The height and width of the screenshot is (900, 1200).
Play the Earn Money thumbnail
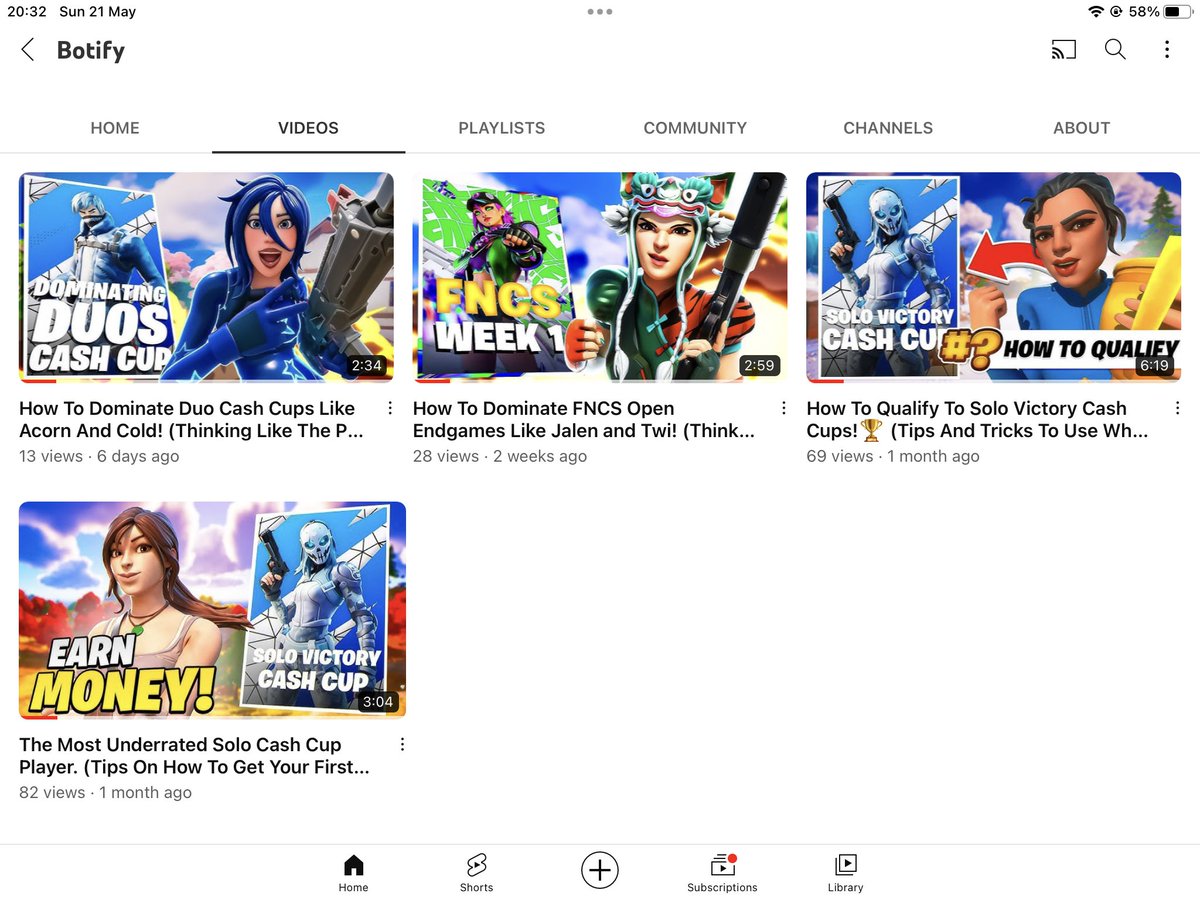pos(212,610)
